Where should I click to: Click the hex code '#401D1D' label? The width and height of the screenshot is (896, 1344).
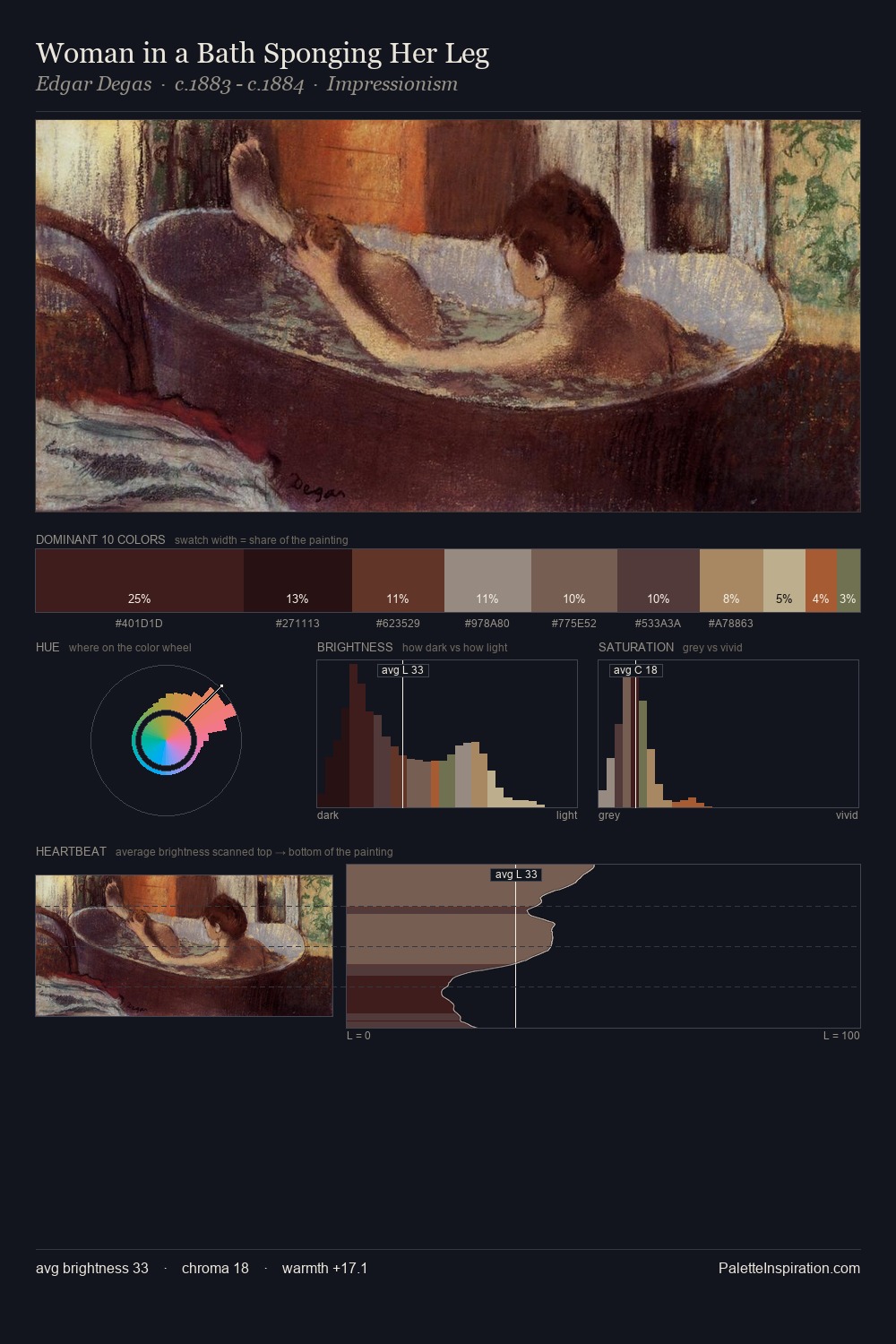coord(139,623)
